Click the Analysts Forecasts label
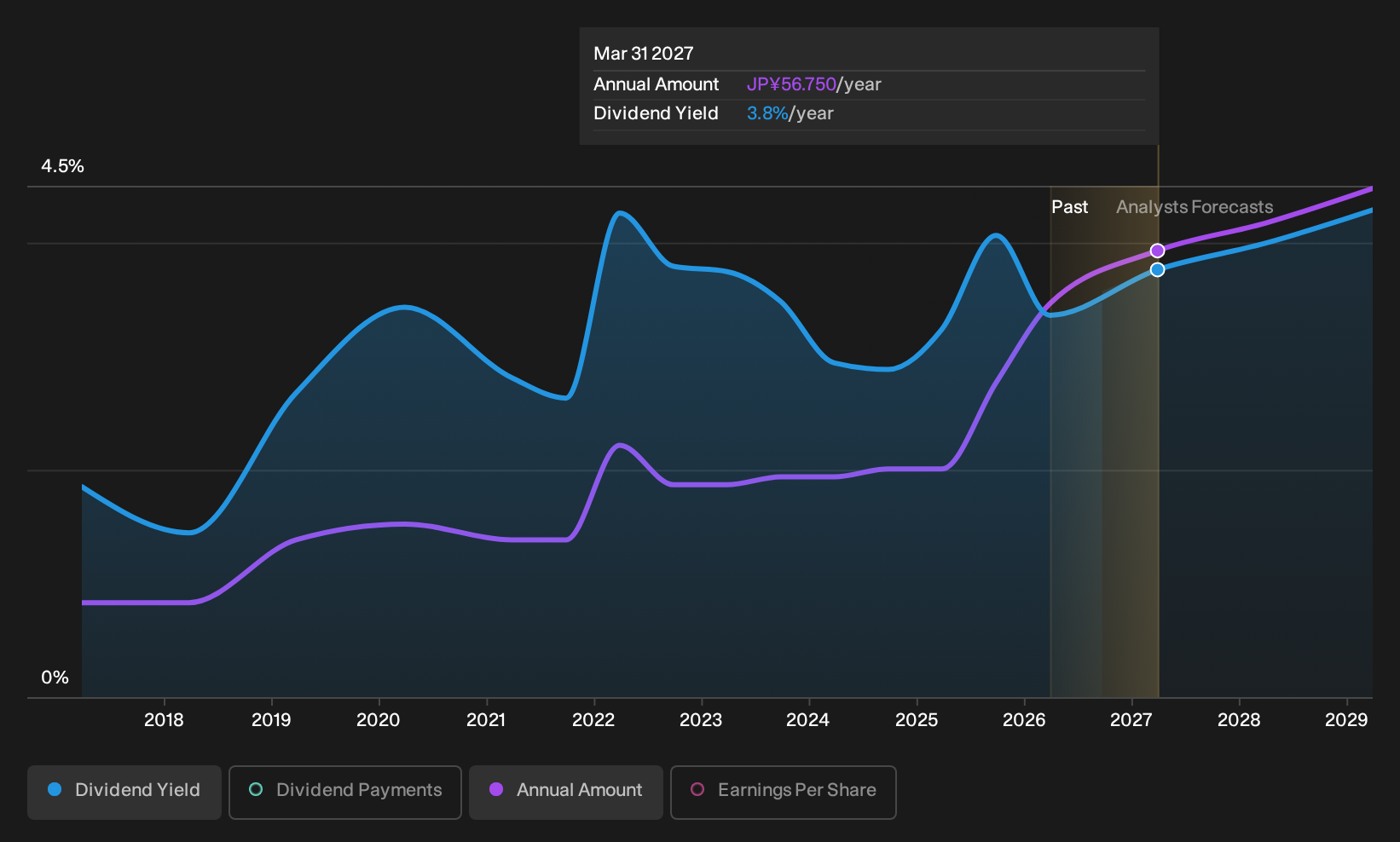 tap(1195, 207)
